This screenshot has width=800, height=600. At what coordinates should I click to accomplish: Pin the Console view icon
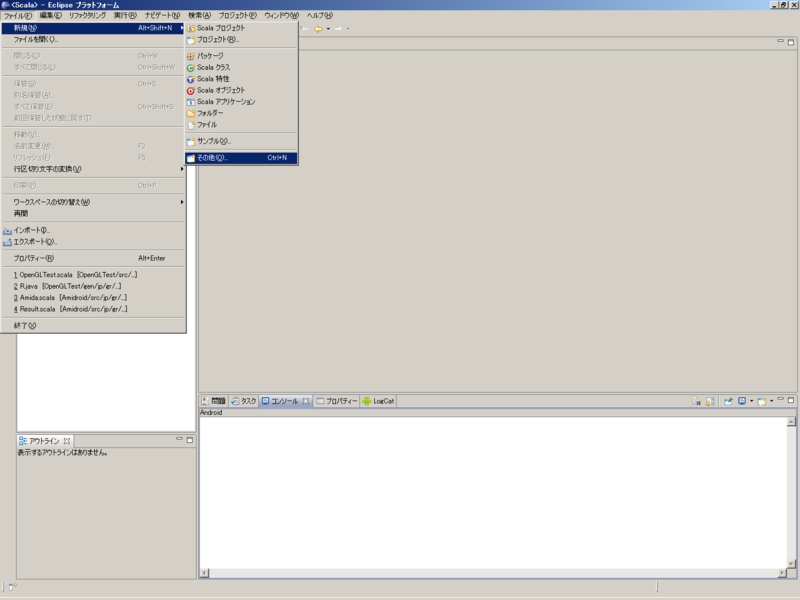(728, 399)
